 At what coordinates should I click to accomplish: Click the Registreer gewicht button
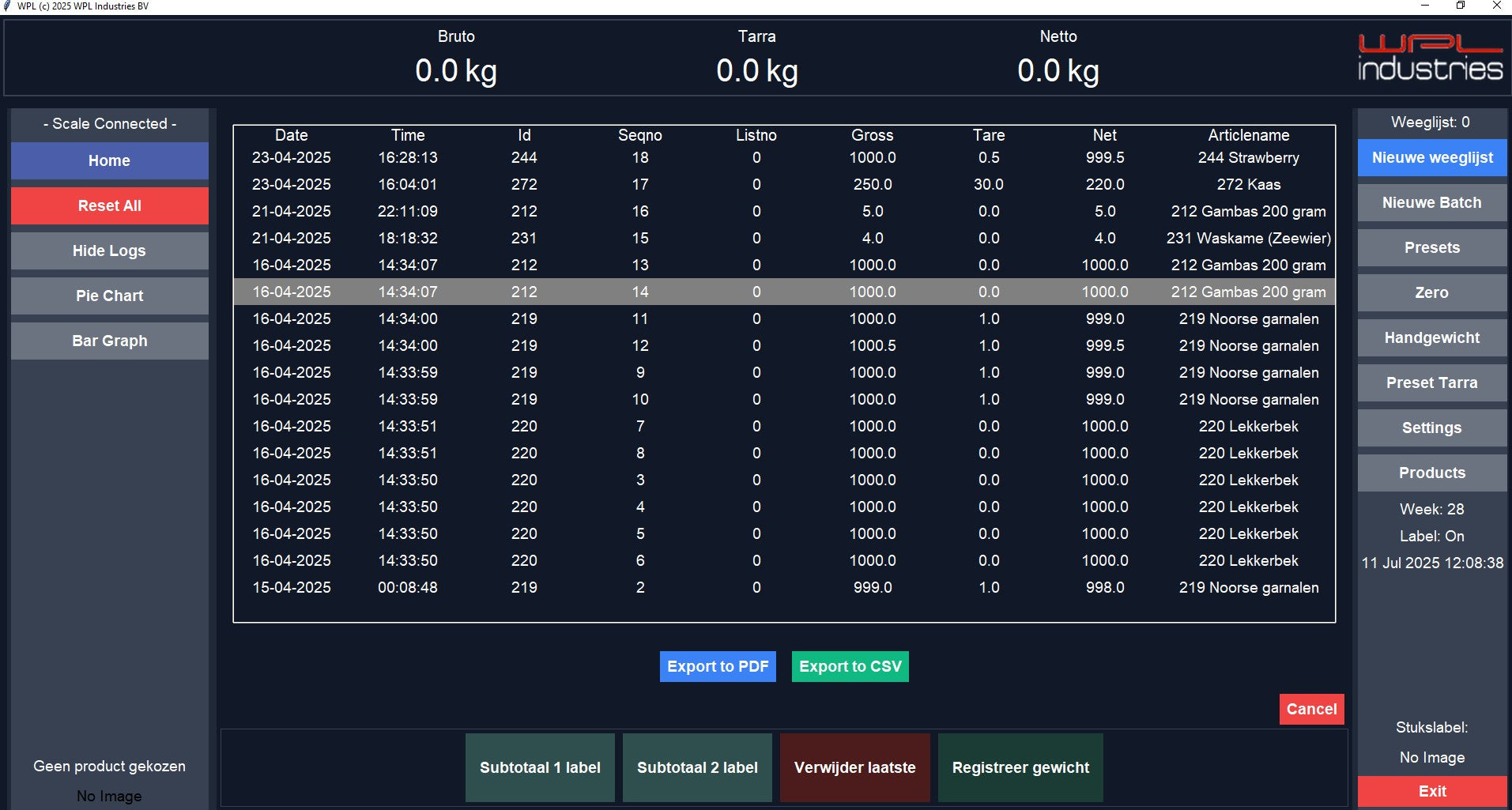coord(1020,767)
